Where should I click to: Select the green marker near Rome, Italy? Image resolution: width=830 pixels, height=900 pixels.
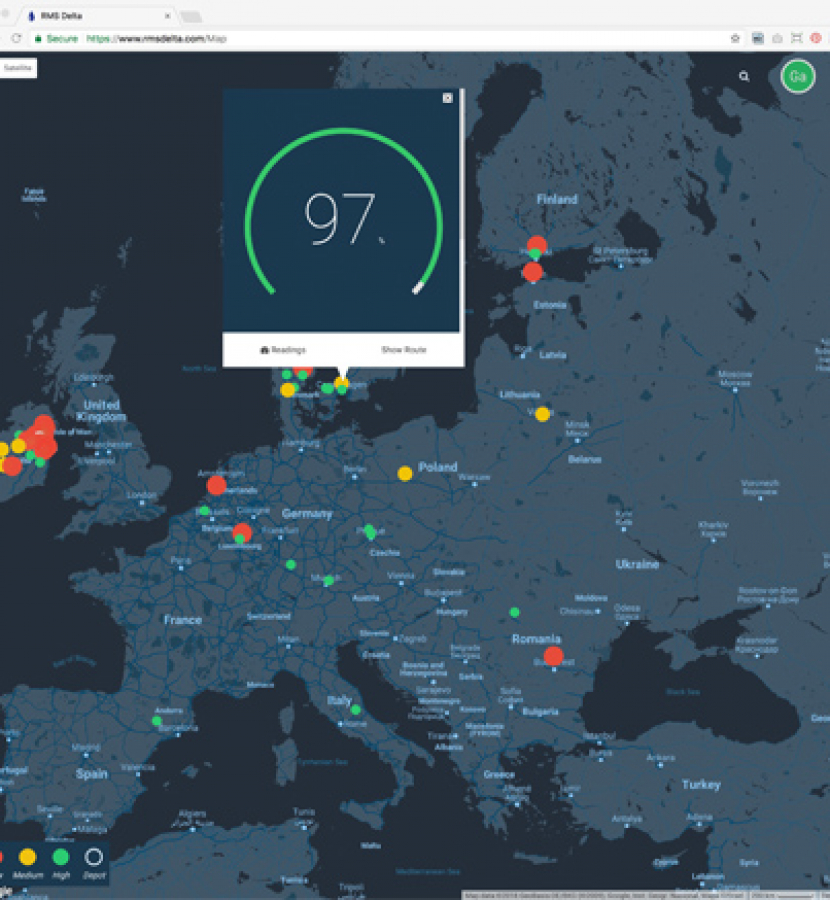tap(355, 710)
